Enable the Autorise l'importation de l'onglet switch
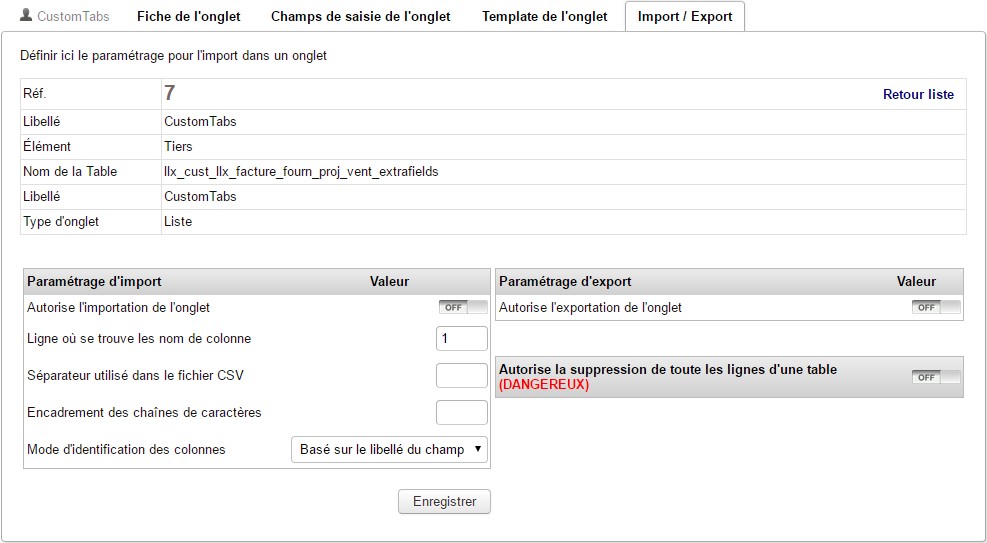Screen dimensions: 987x543 [x=463, y=308]
